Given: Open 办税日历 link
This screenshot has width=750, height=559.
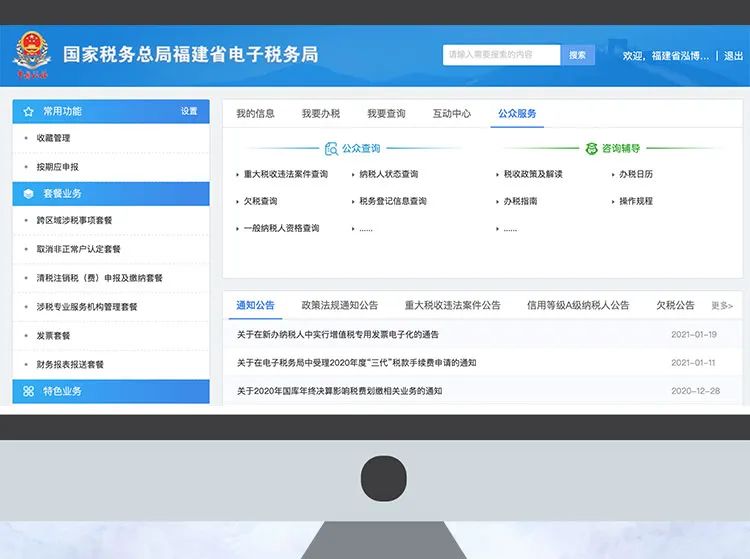Looking at the screenshot, I should pyautogui.click(x=636, y=174).
